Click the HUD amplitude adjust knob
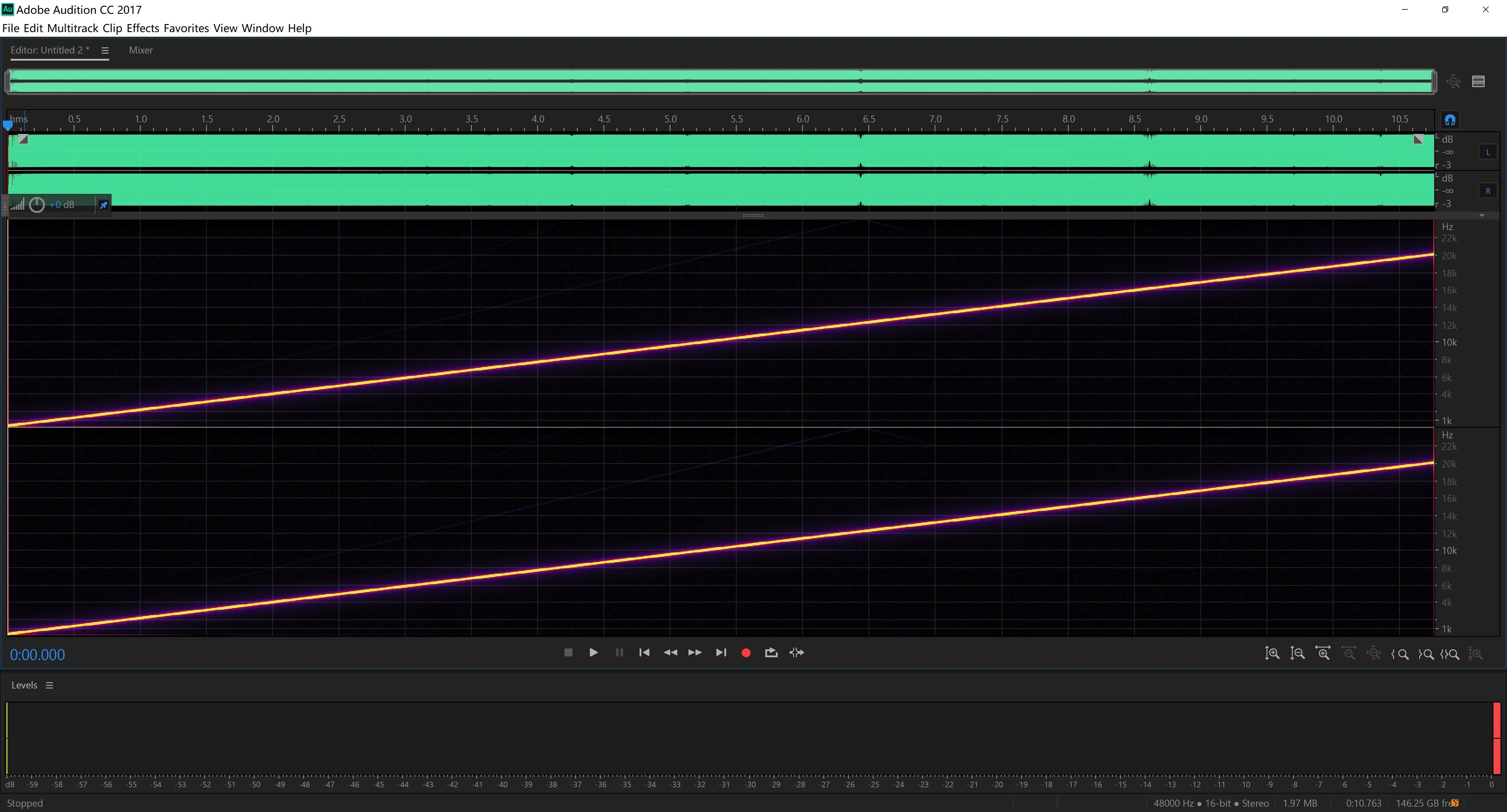The image size is (1507, 812). (x=37, y=204)
